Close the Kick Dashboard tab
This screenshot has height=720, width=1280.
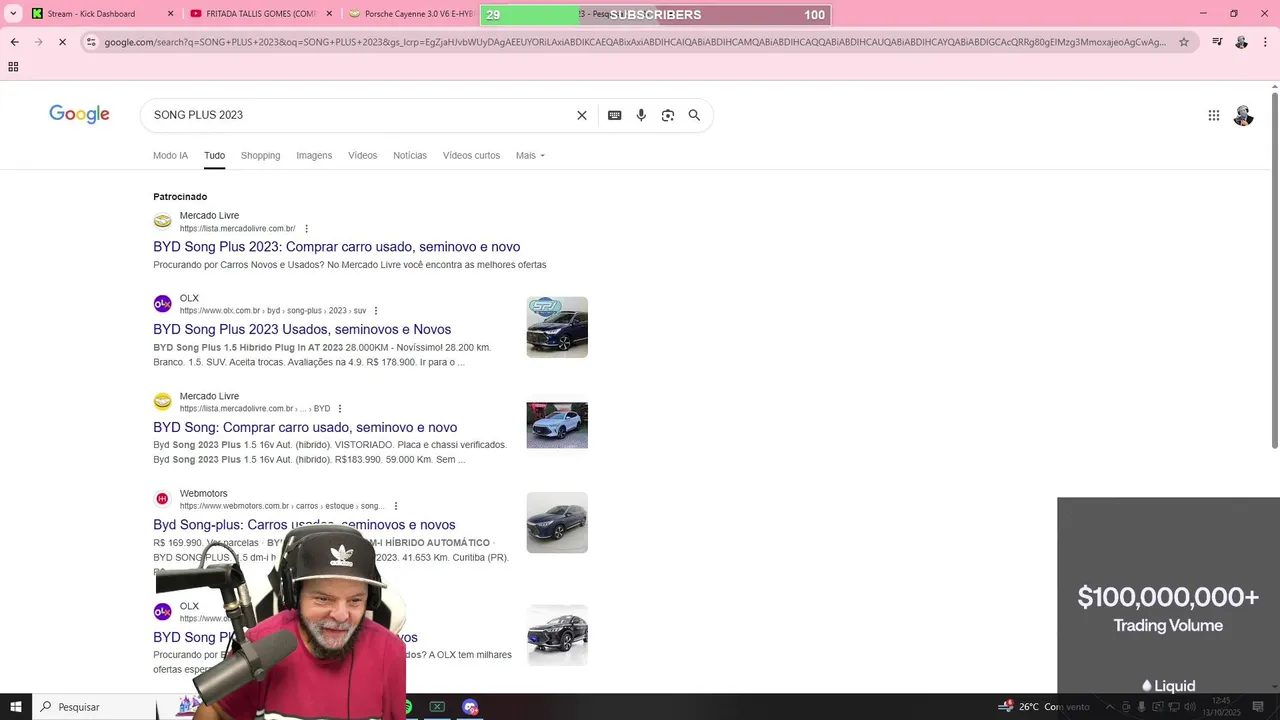point(170,14)
